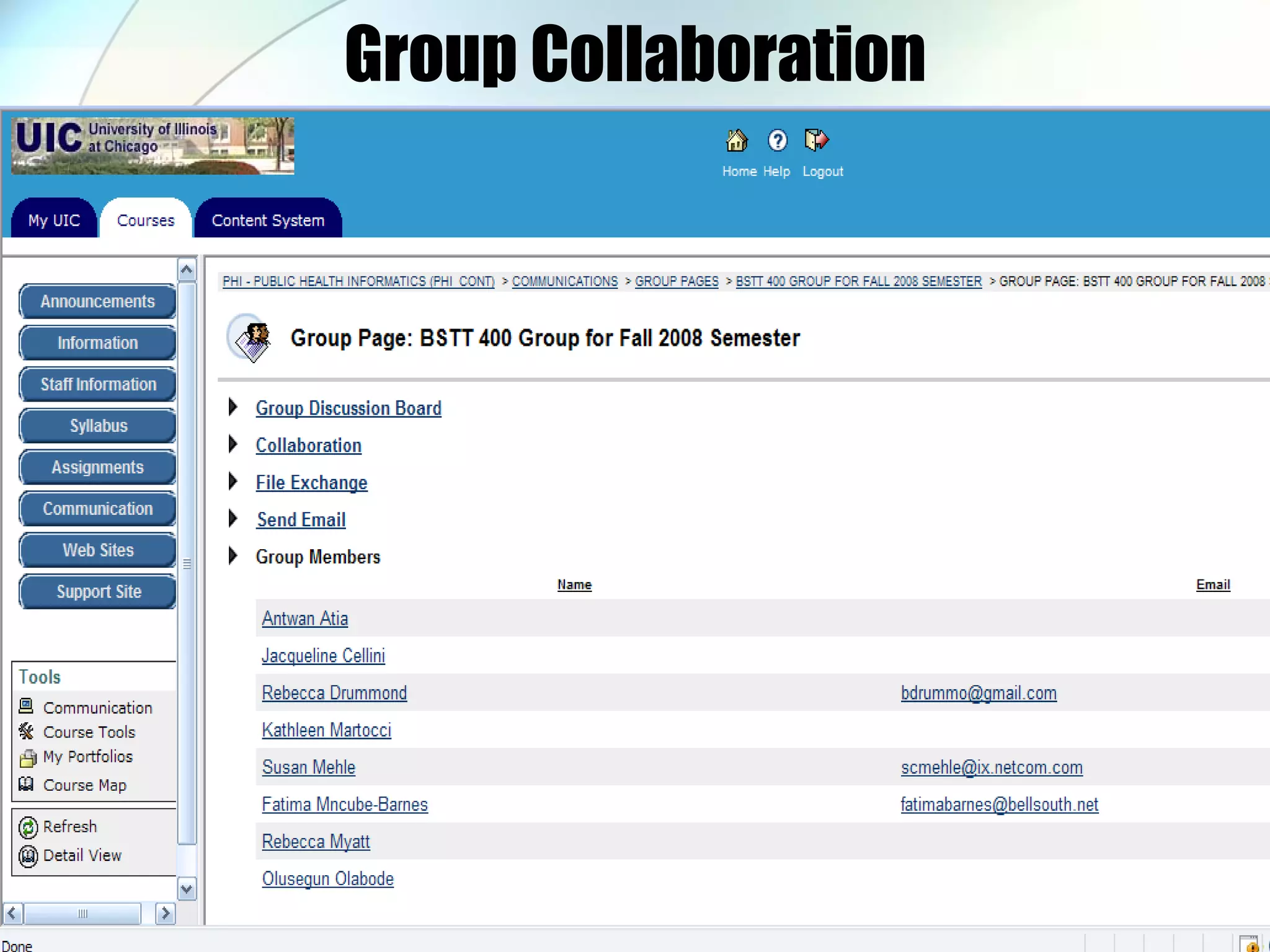Screen dimensions: 1270x952
Task: Click the Announcements sidebar button
Action: click(97, 302)
